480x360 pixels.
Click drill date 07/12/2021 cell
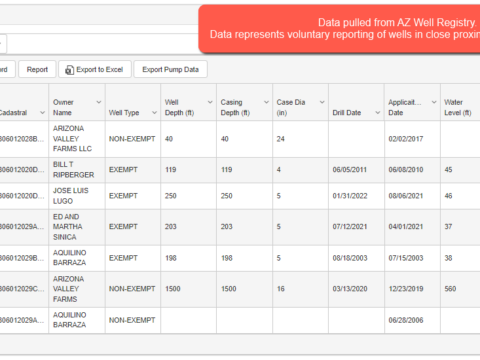point(356,227)
